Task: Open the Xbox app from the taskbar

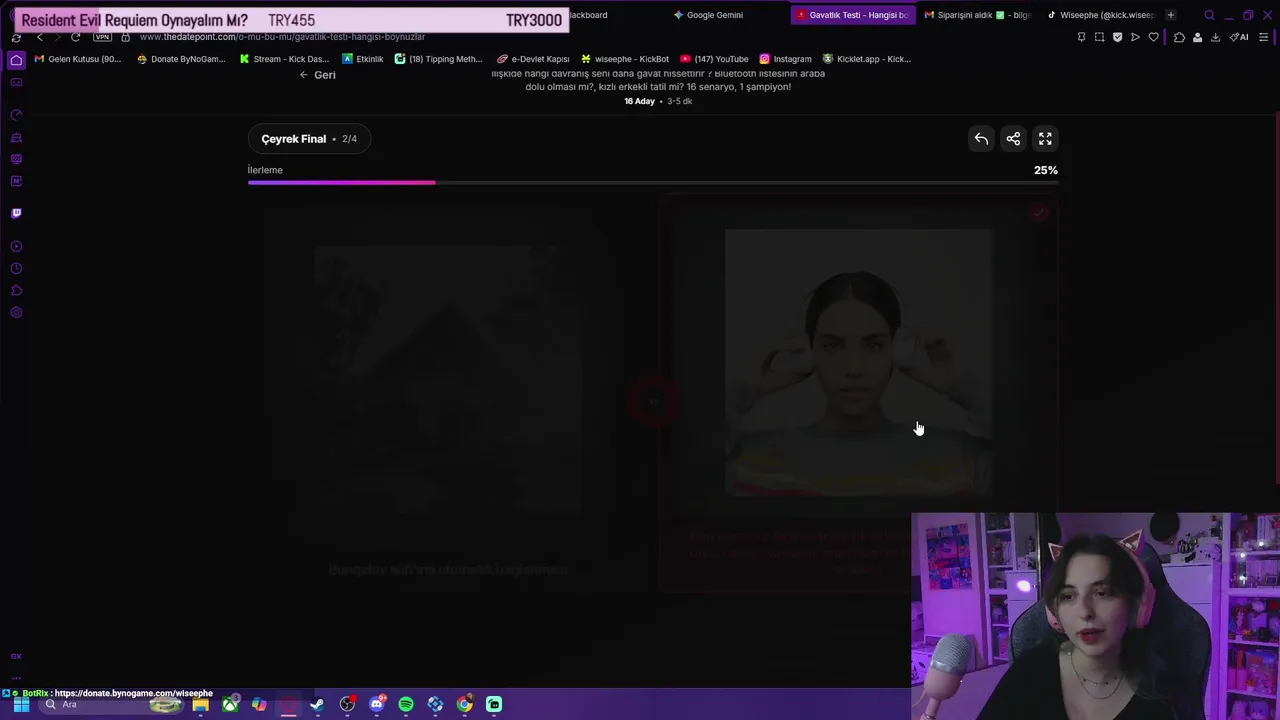Action: coord(230,704)
